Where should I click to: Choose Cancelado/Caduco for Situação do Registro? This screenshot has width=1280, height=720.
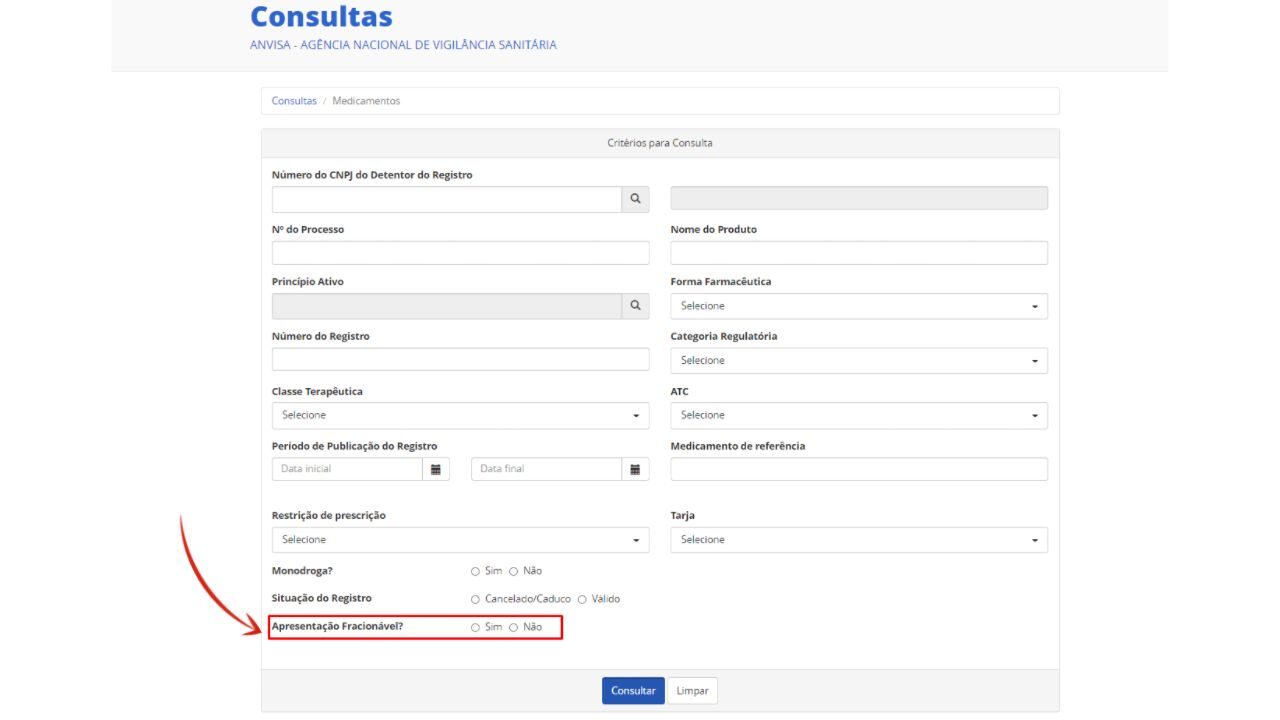pyautogui.click(x=476, y=599)
